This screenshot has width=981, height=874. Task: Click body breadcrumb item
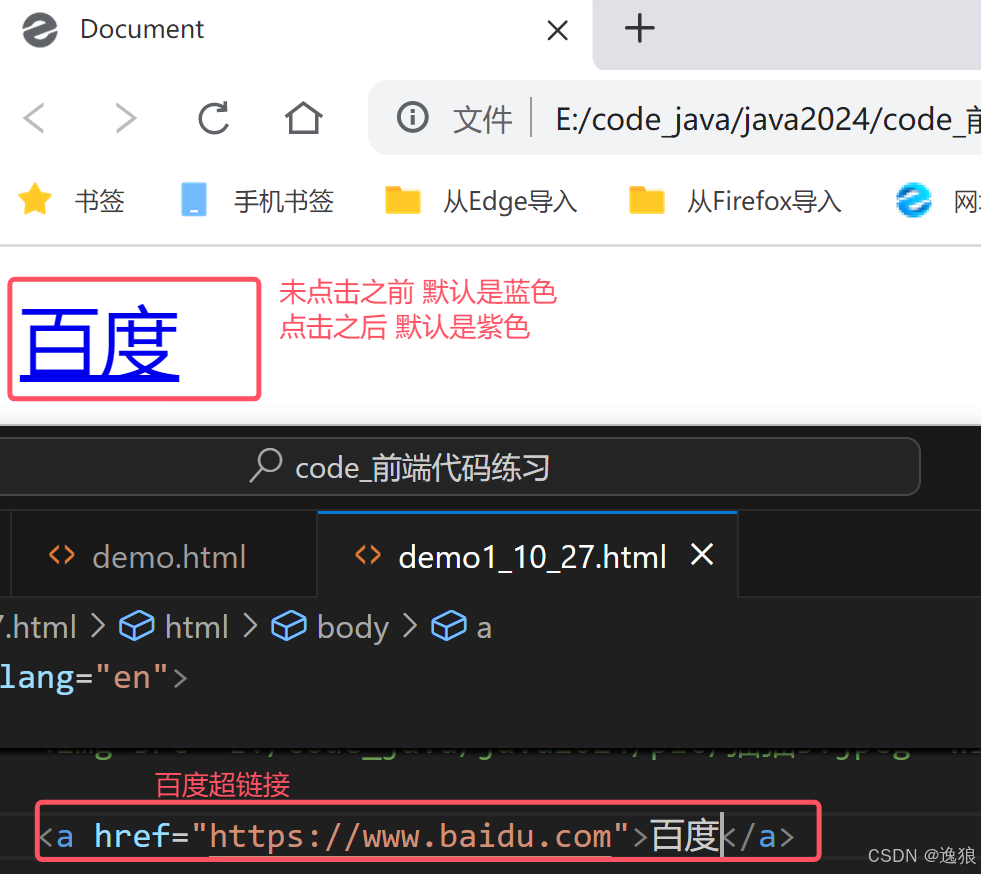pyautogui.click(x=330, y=627)
